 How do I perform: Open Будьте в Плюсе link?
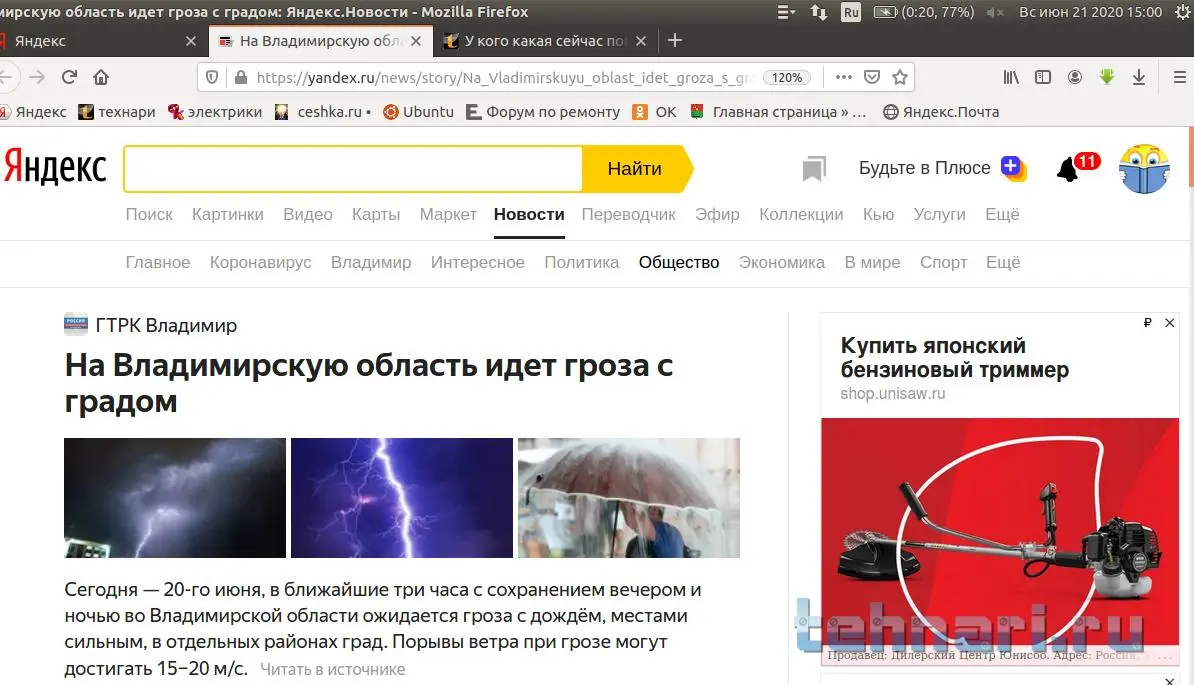click(943, 168)
